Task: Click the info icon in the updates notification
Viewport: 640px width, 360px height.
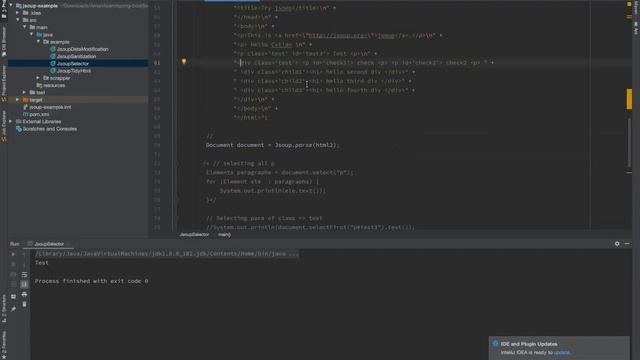Action: [x=495, y=344]
